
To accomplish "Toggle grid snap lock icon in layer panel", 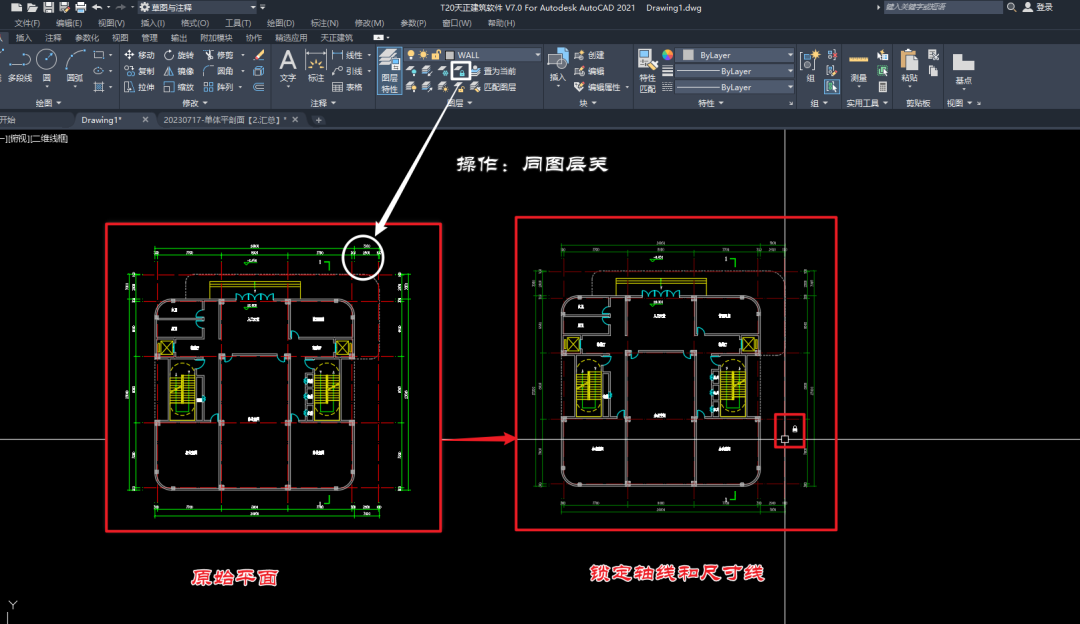I will point(437,54).
